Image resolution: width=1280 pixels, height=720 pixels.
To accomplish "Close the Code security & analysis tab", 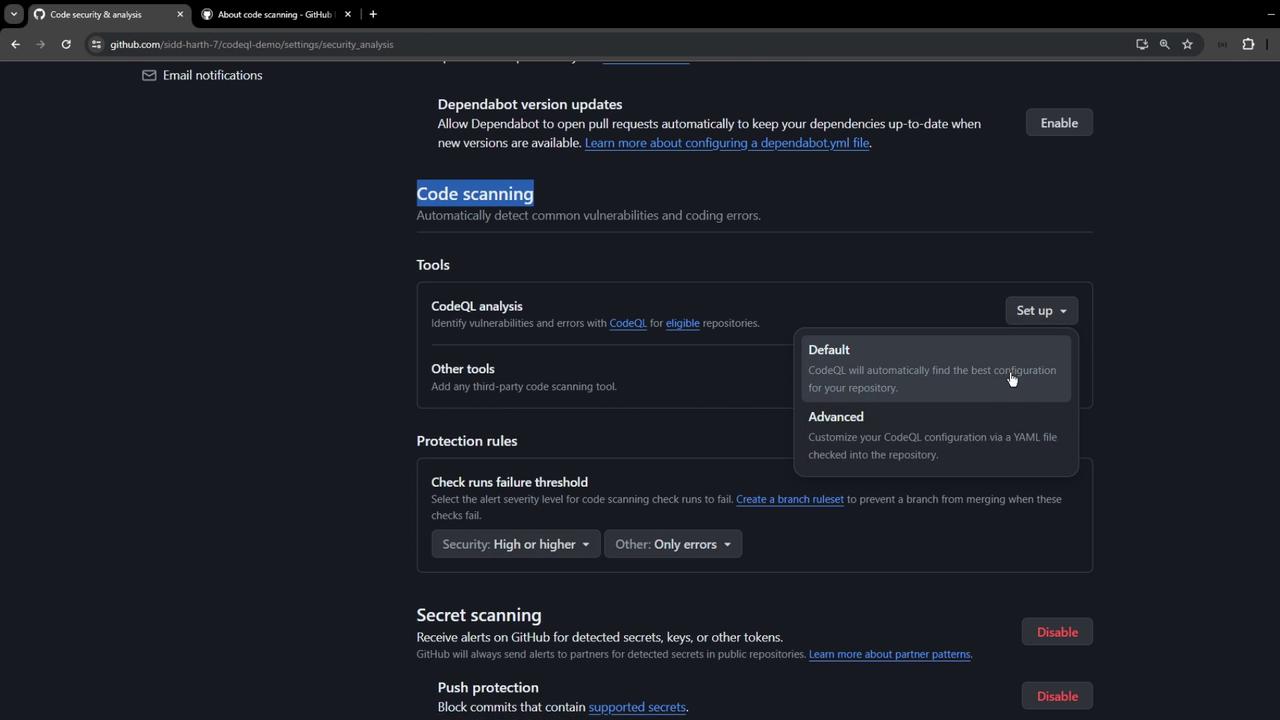I will pyautogui.click(x=180, y=14).
